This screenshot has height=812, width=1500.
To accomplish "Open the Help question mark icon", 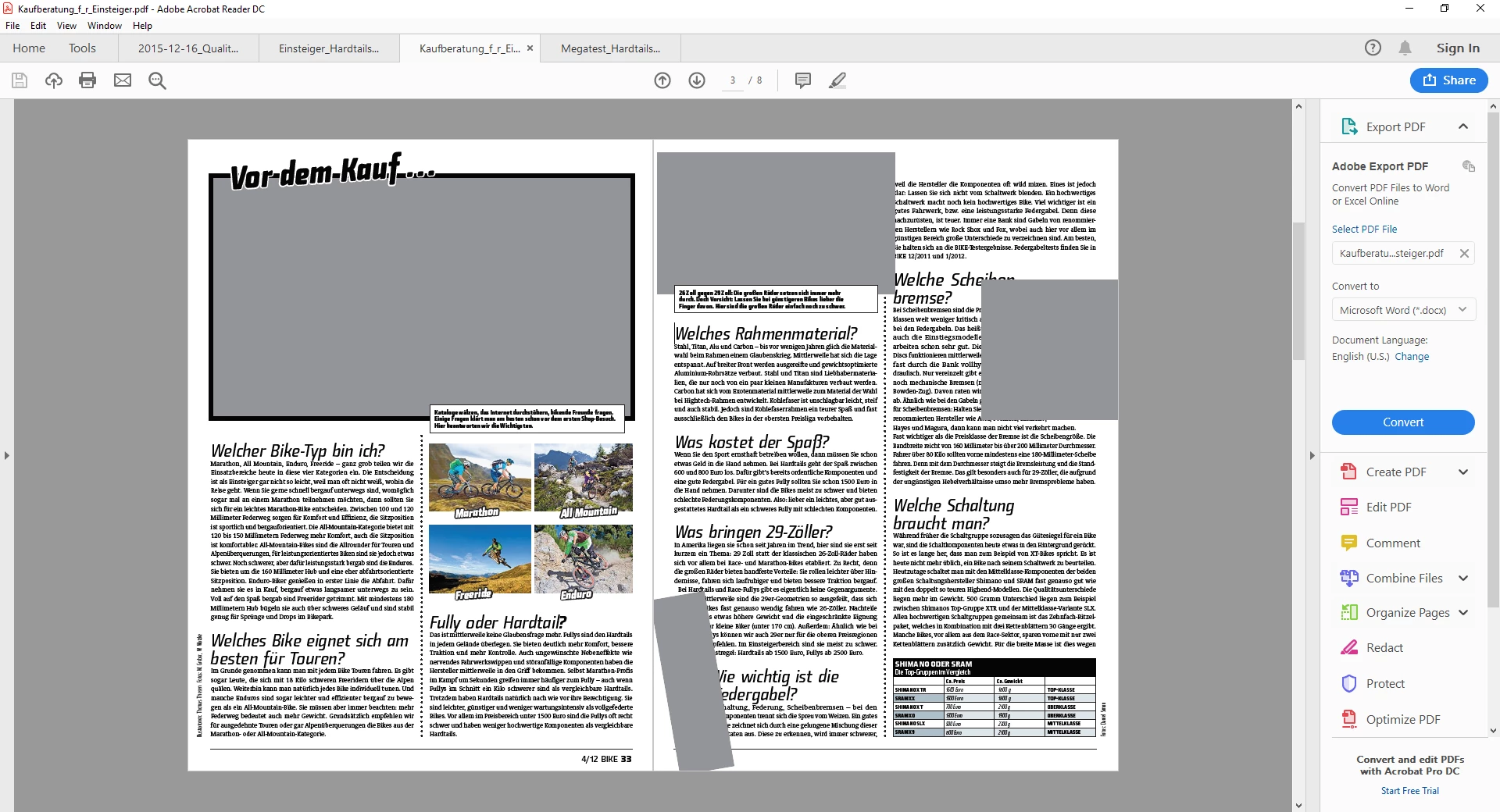I will click(1373, 48).
